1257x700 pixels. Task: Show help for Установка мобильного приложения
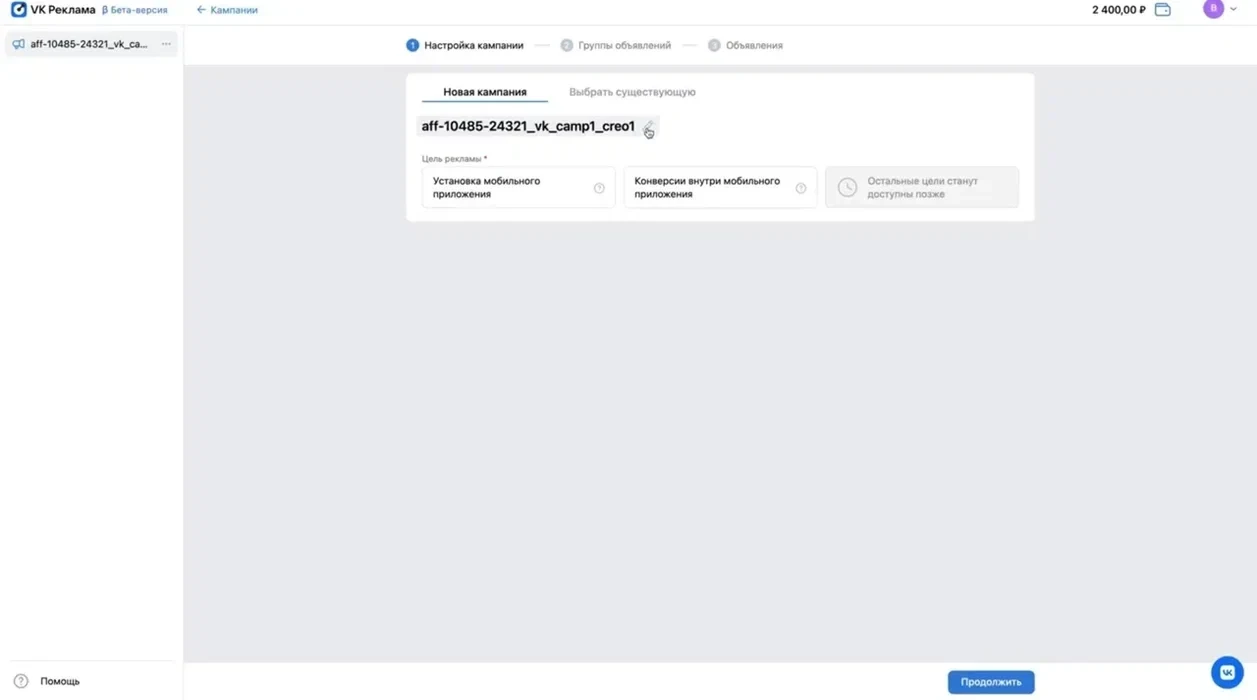coord(599,188)
